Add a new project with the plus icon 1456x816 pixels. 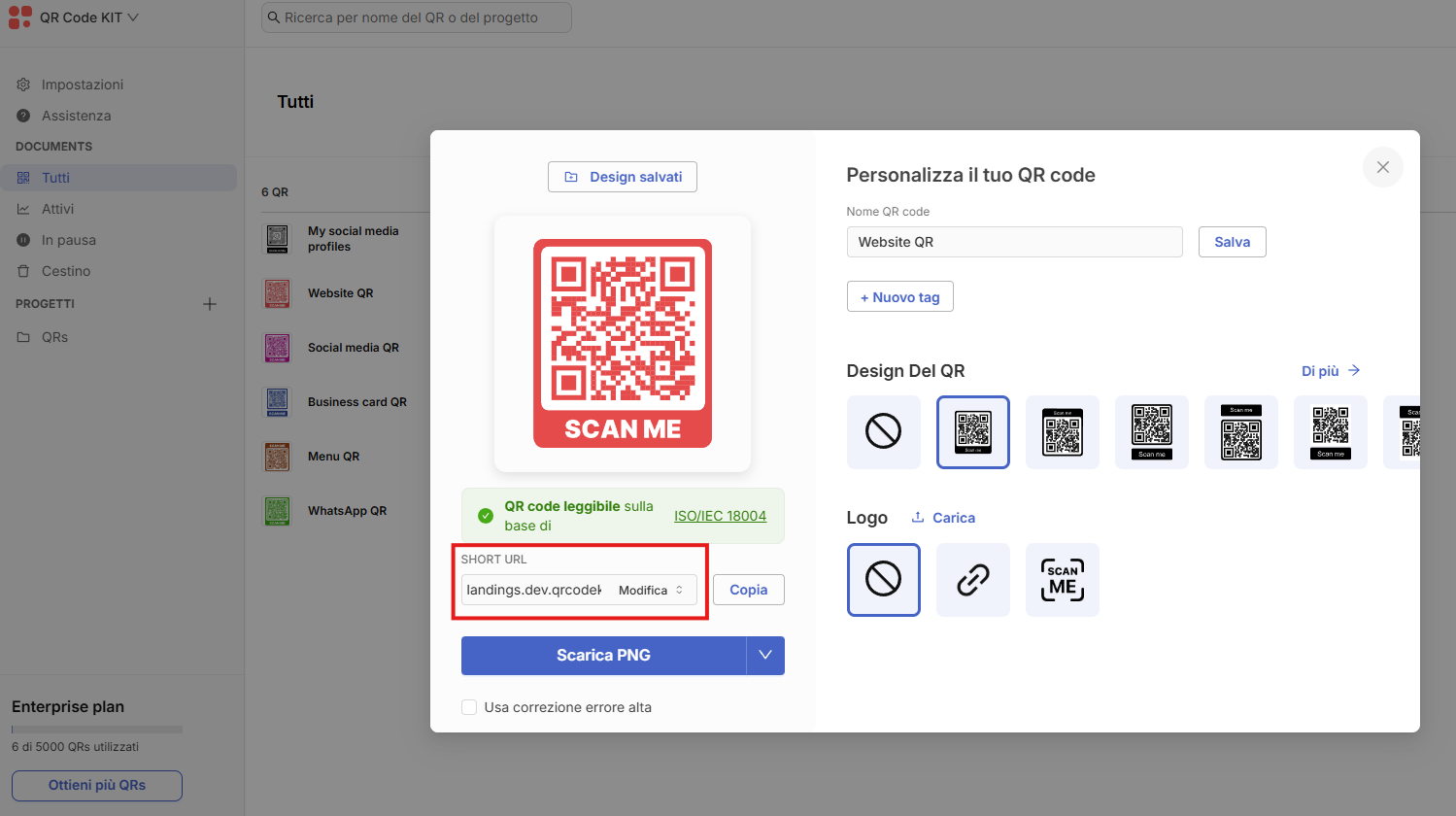pos(210,304)
